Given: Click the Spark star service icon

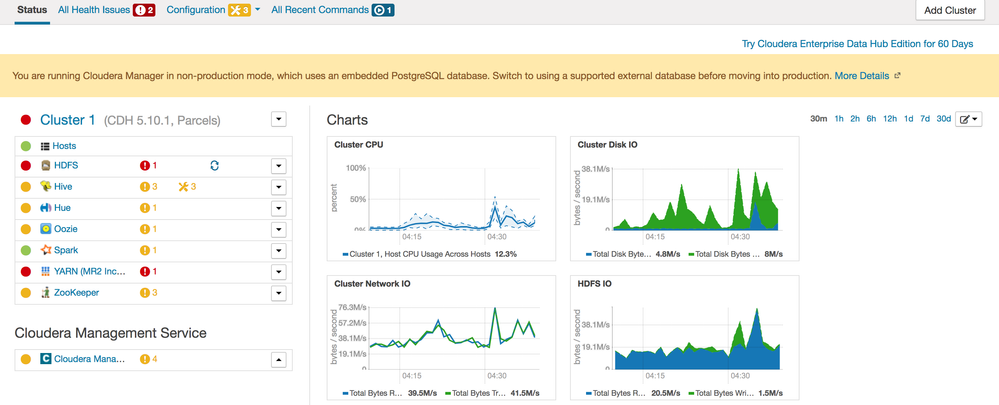Looking at the screenshot, I should (x=45, y=250).
